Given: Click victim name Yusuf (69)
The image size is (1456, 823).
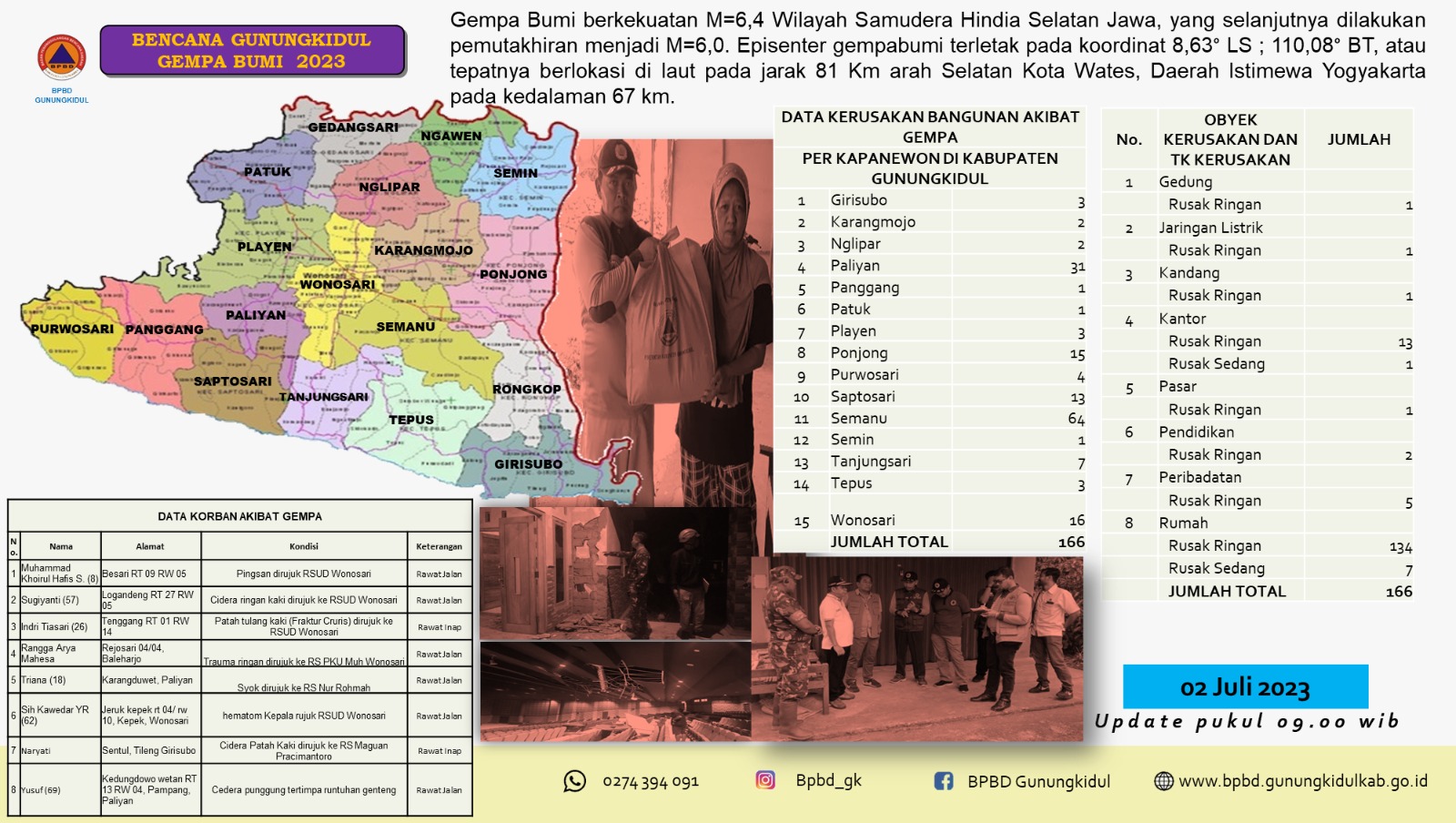Looking at the screenshot, I should (41, 790).
